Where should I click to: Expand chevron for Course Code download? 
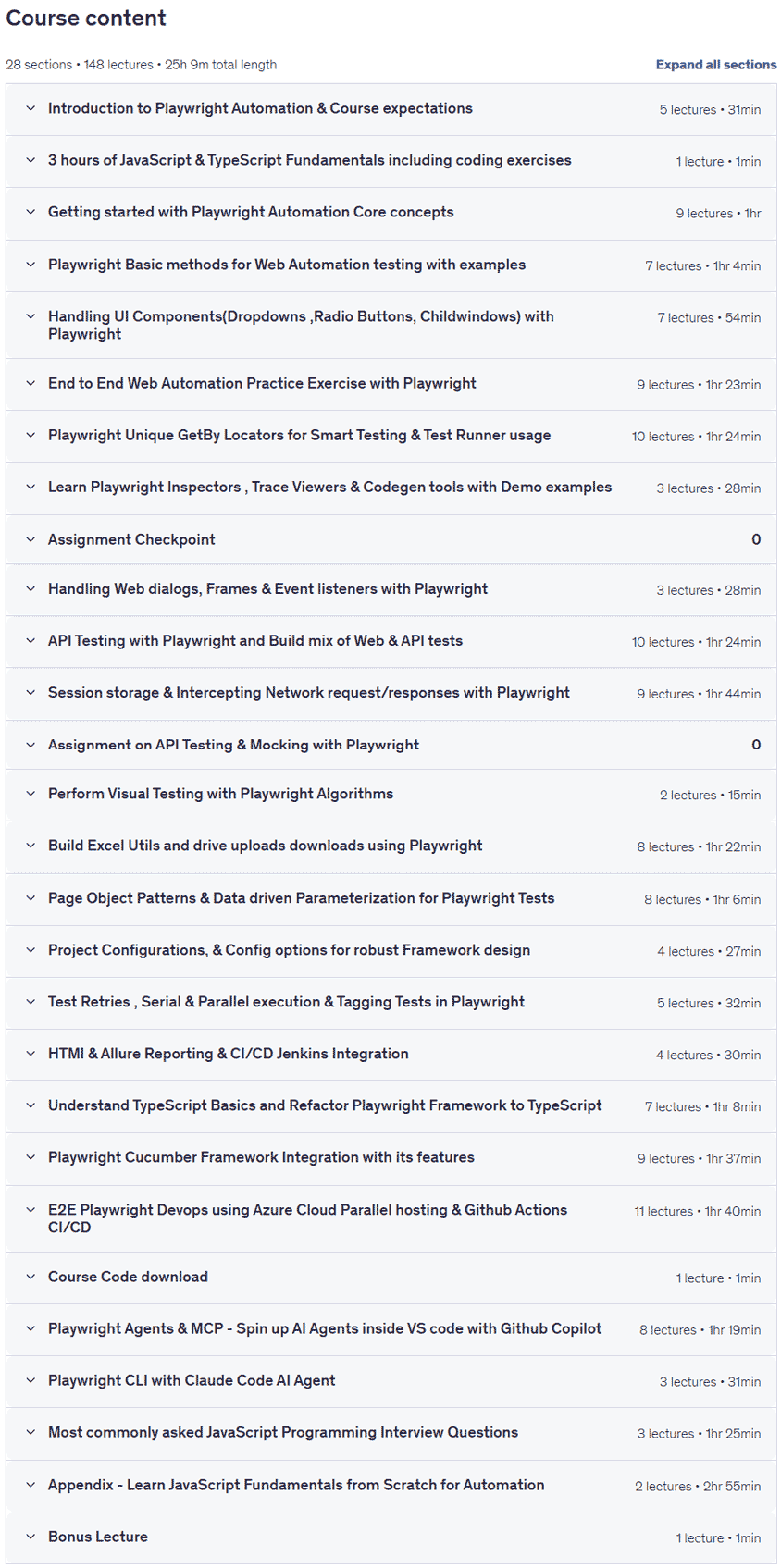tap(31, 1277)
